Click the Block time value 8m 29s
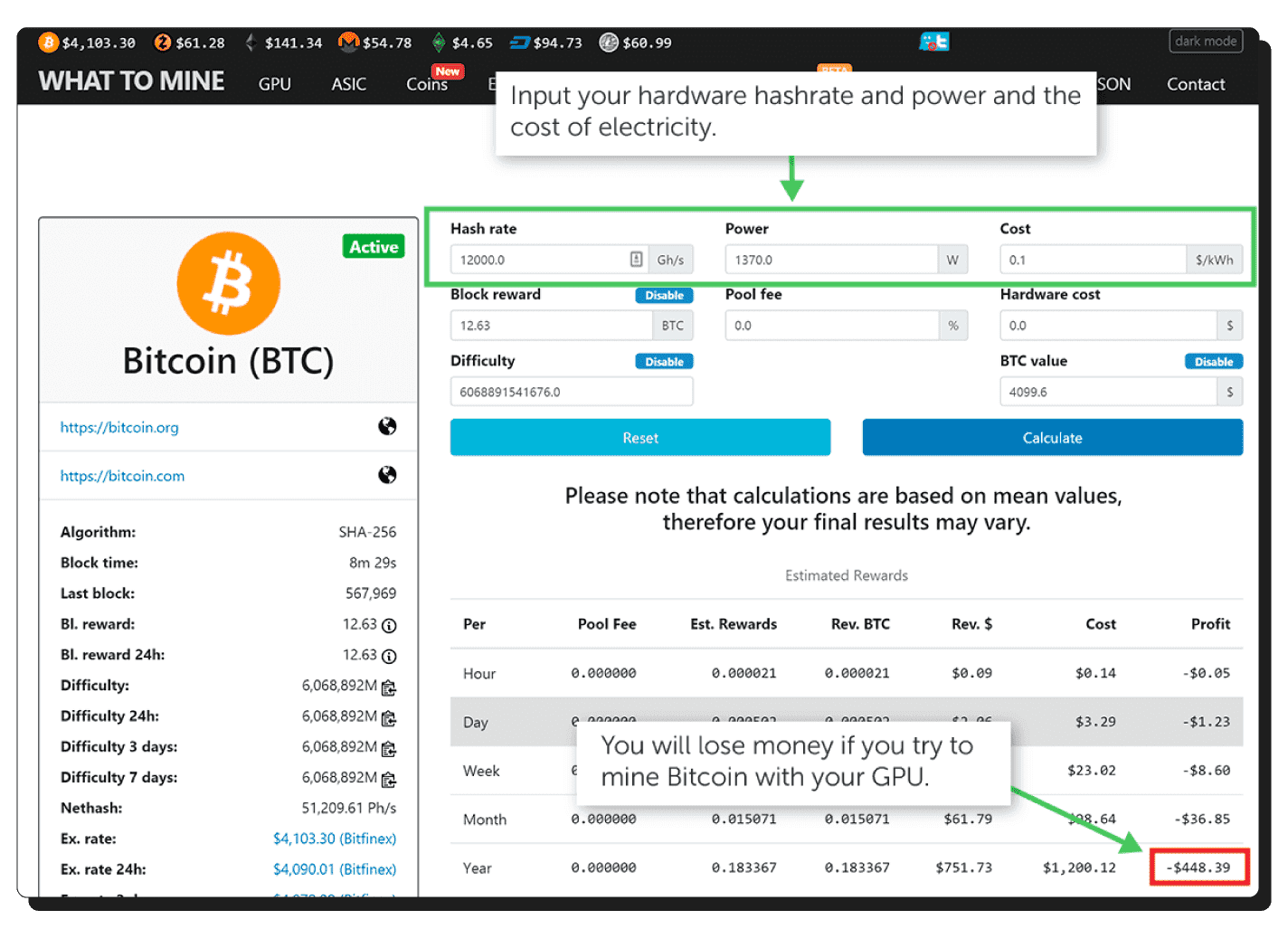The height and width of the screenshot is (929, 1288). point(373,563)
